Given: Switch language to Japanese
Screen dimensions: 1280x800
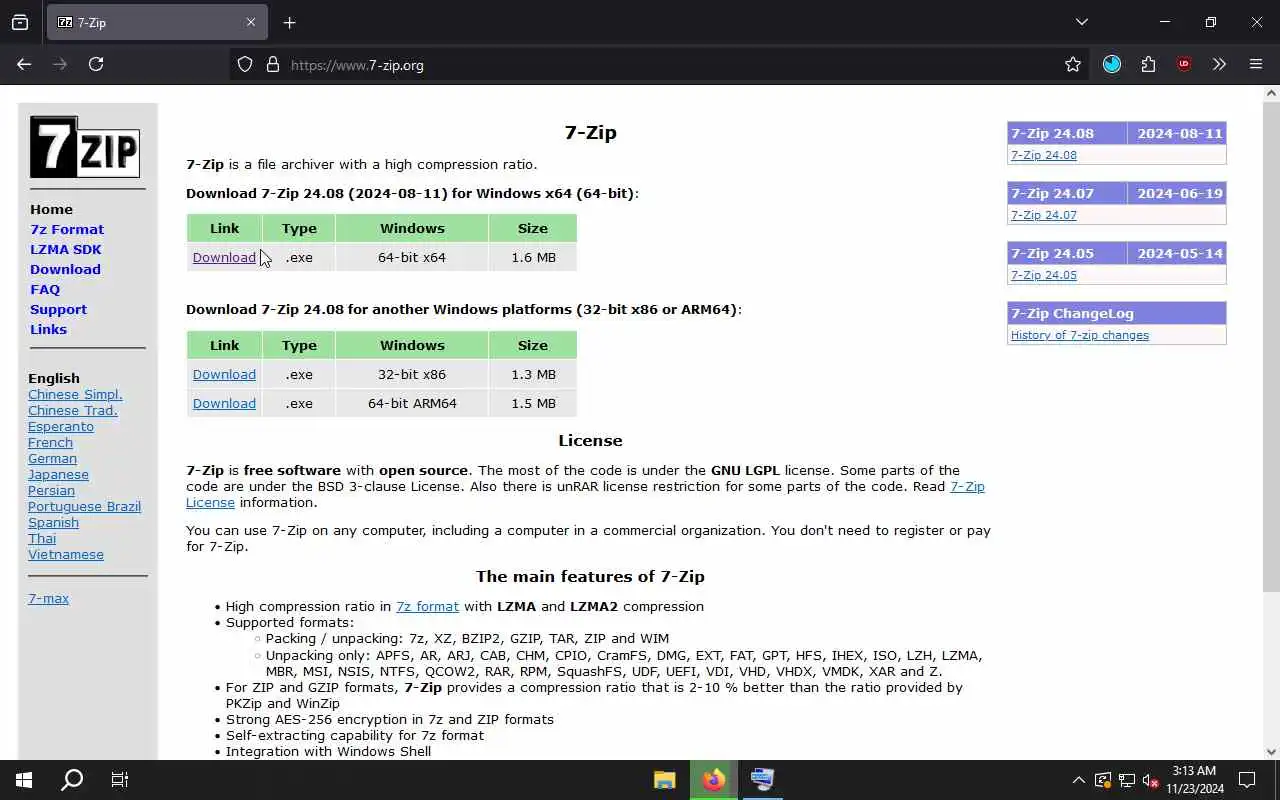Looking at the screenshot, I should [x=58, y=474].
